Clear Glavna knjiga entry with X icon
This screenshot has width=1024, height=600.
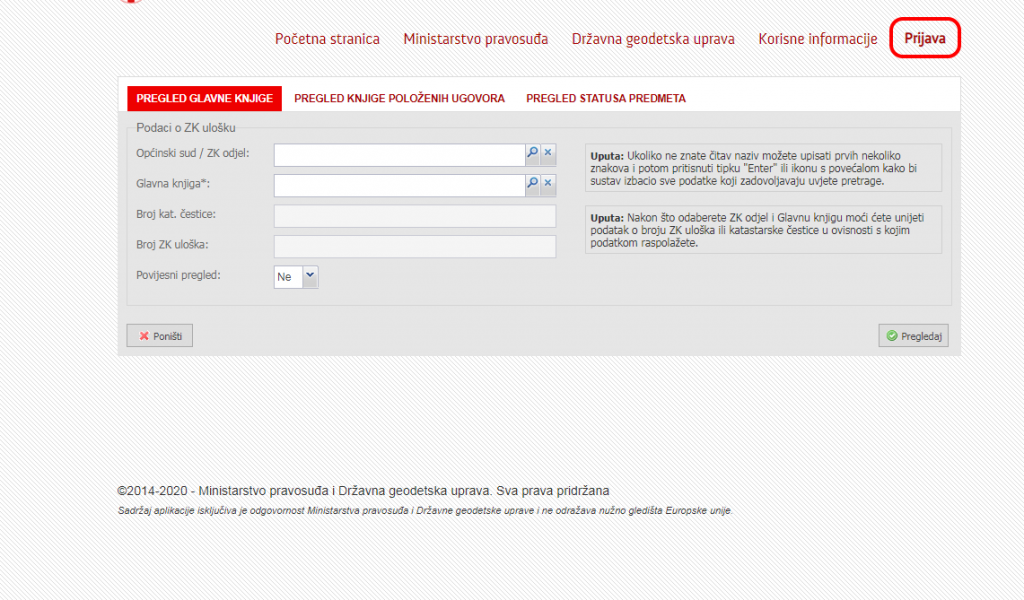click(x=548, y=185)
